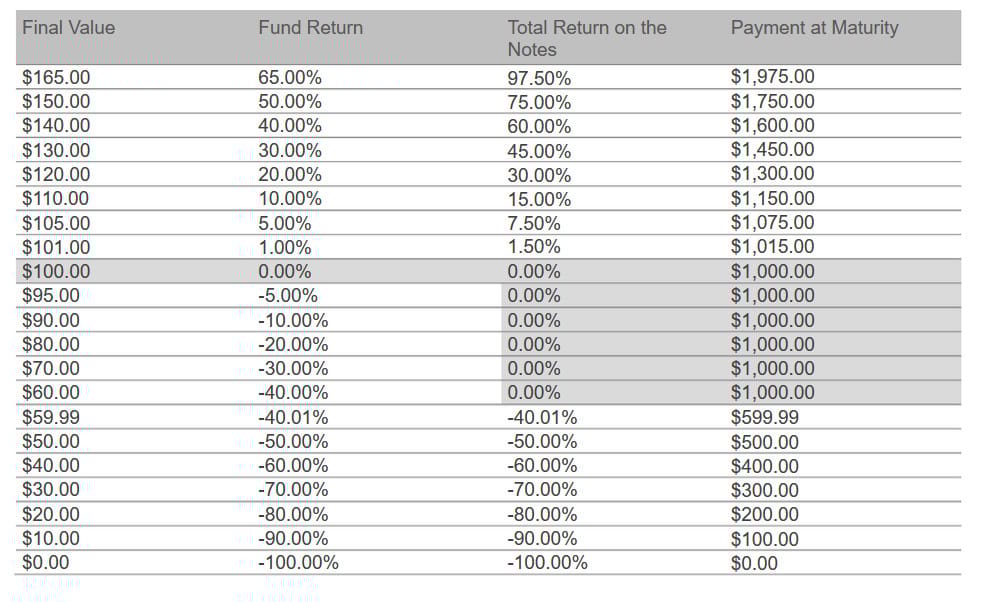This screenshot has width=987, height=602.
Task: Click the Total Return on the Notes header
Action: click(586, 38)
